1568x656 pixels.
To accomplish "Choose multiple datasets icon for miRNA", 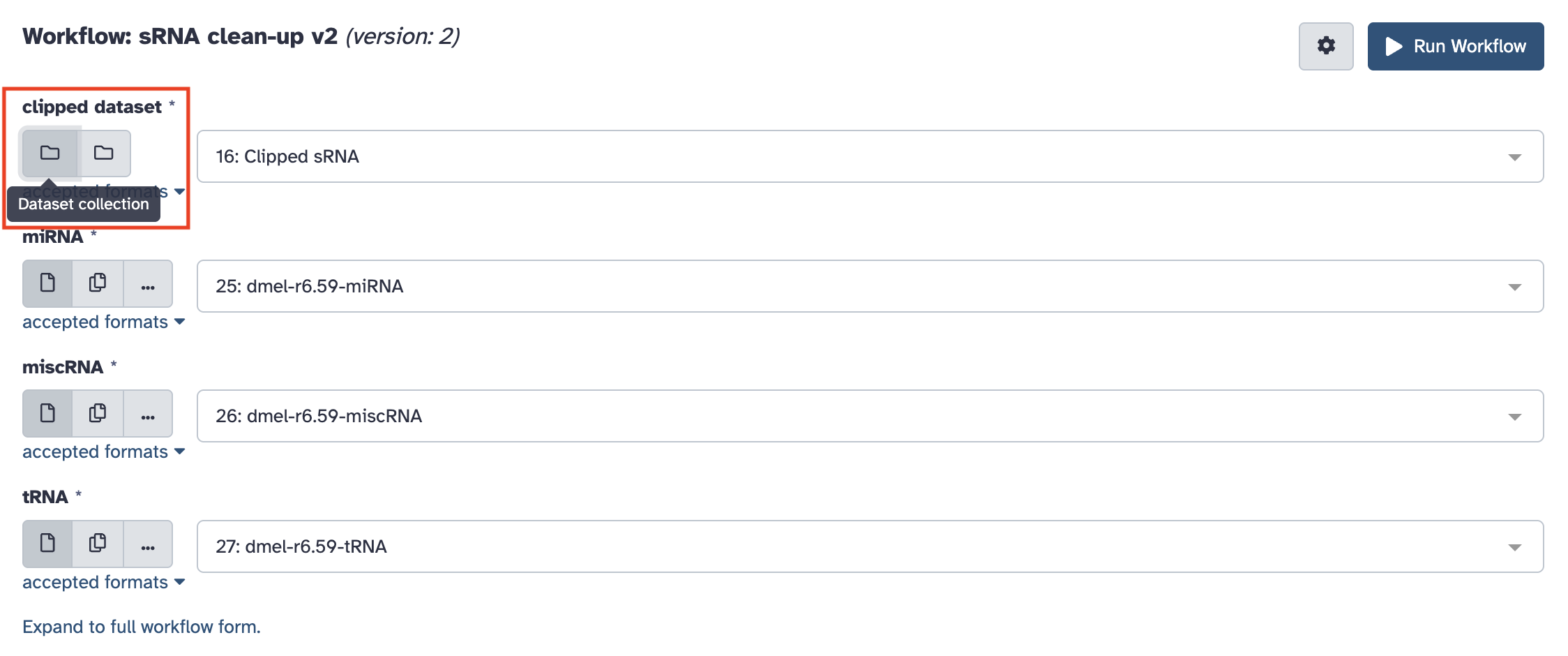I will [x=98, y=283].
